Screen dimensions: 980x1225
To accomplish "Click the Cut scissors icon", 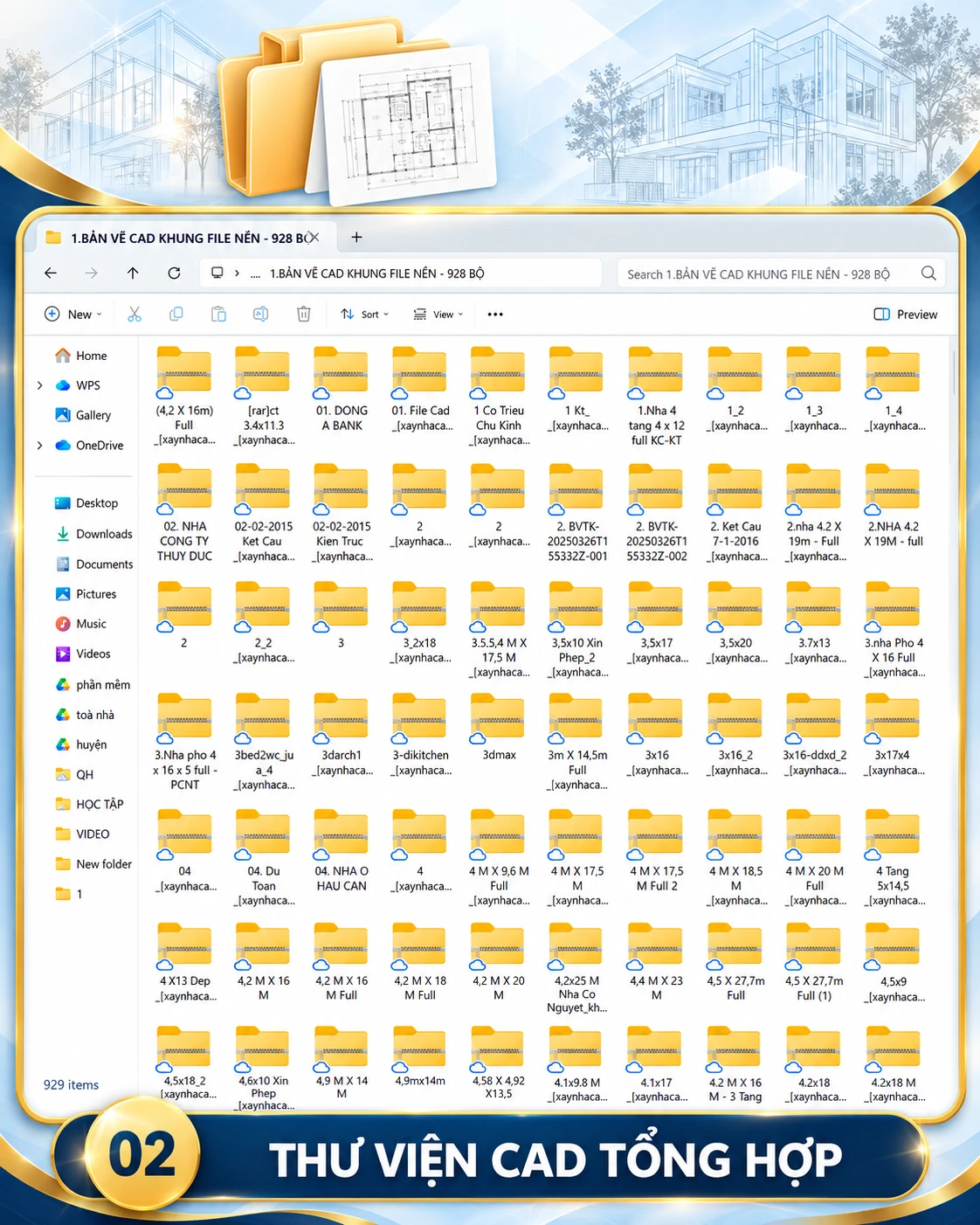I will tap(135, 315).
